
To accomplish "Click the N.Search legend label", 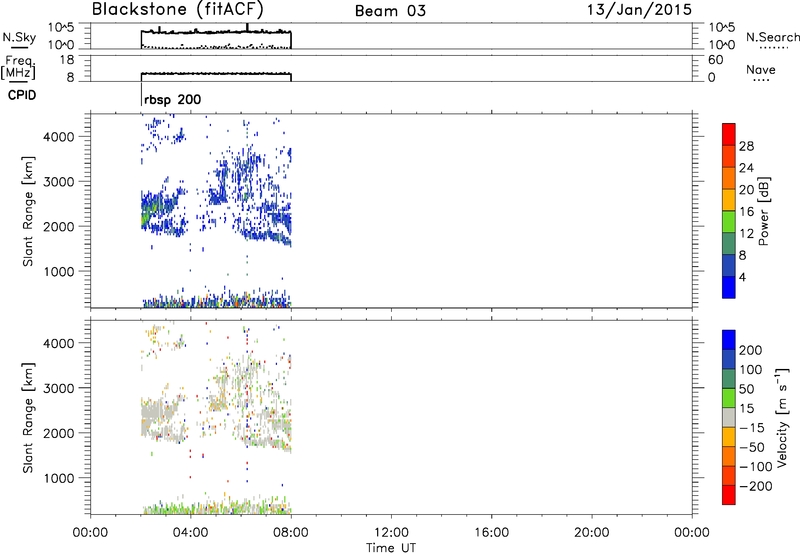I will pos(772,37).
